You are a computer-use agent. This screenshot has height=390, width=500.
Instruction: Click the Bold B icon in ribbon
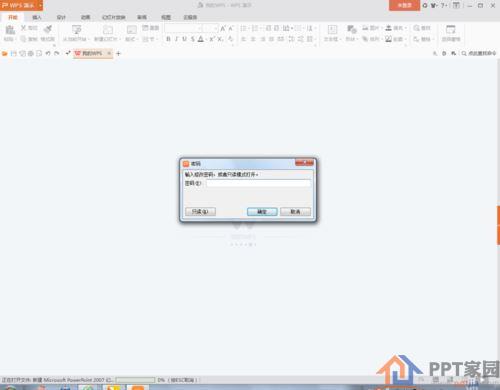168,39
